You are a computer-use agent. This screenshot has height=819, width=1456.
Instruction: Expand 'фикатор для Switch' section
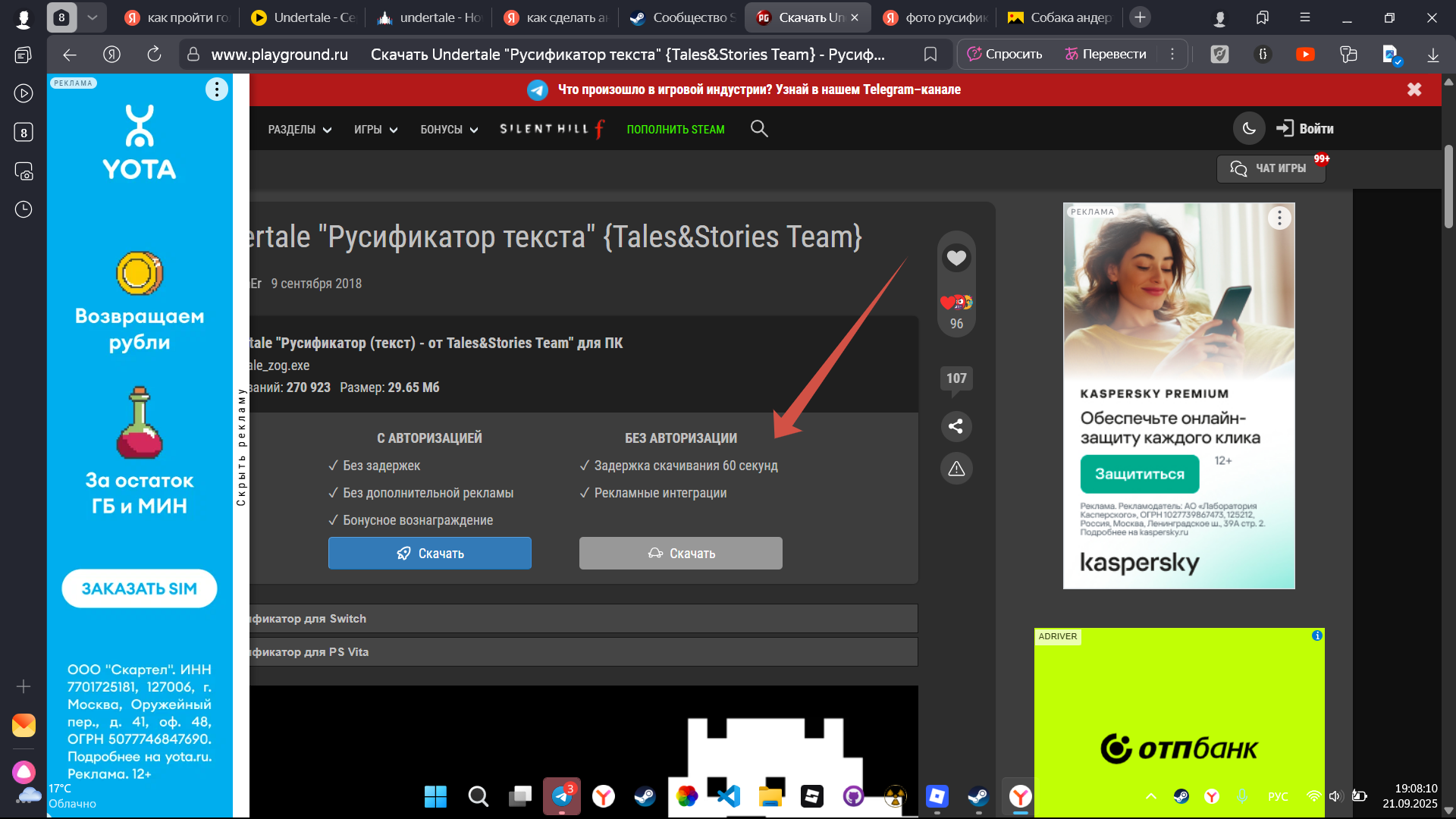coord(584,619)
